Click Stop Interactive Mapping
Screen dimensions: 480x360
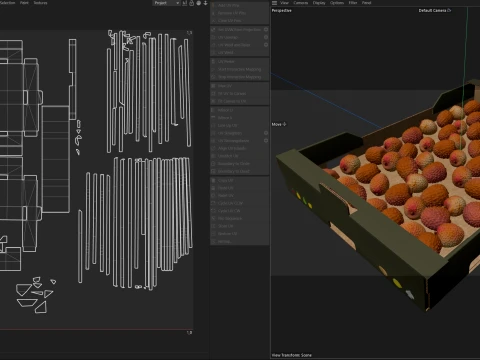click(240, 77)
